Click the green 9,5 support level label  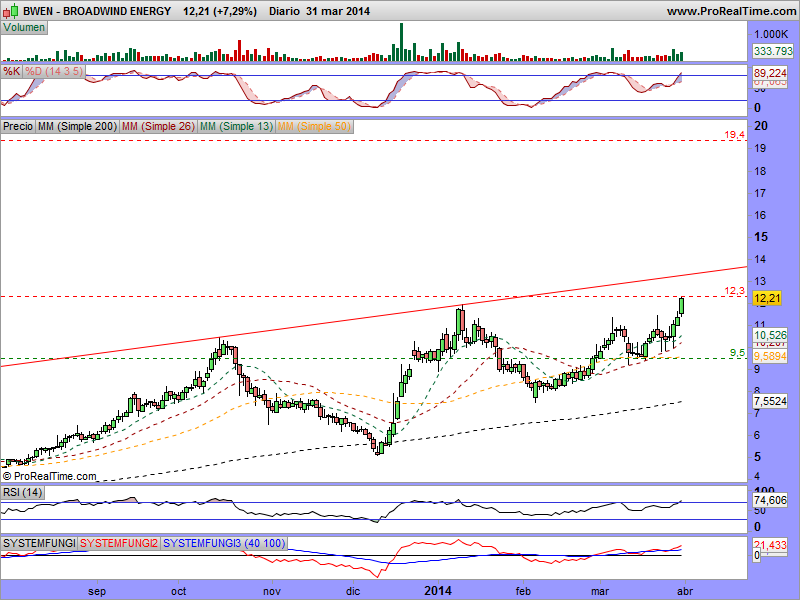737,353
